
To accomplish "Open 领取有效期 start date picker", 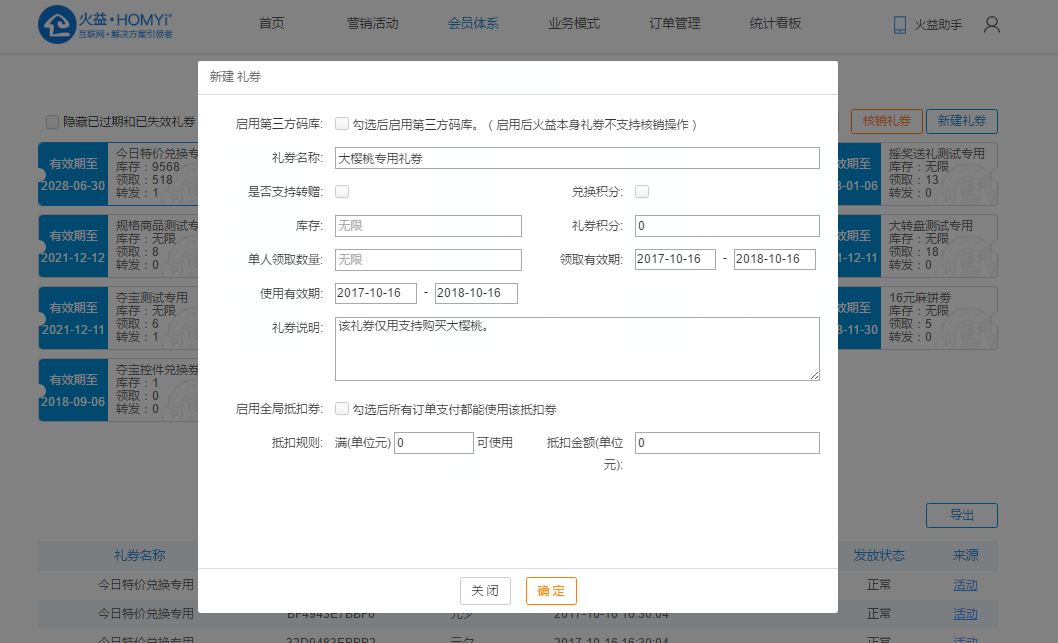I will coord(675,260).
